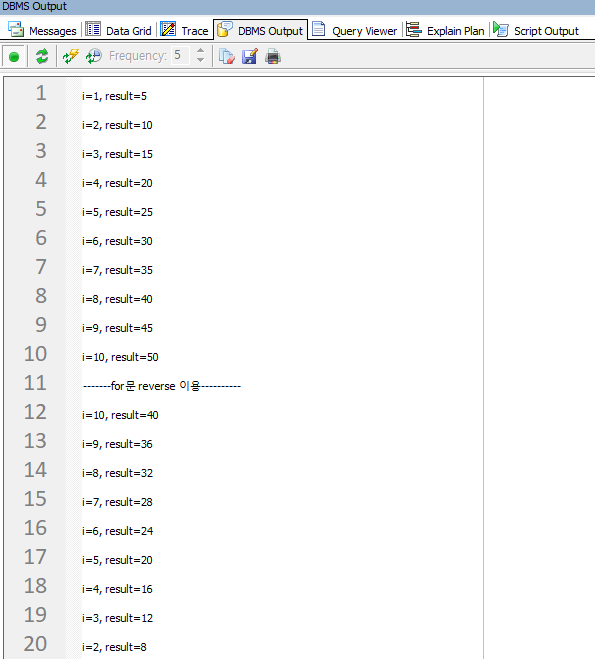Open the Data Grid tab

pos(118,31)
